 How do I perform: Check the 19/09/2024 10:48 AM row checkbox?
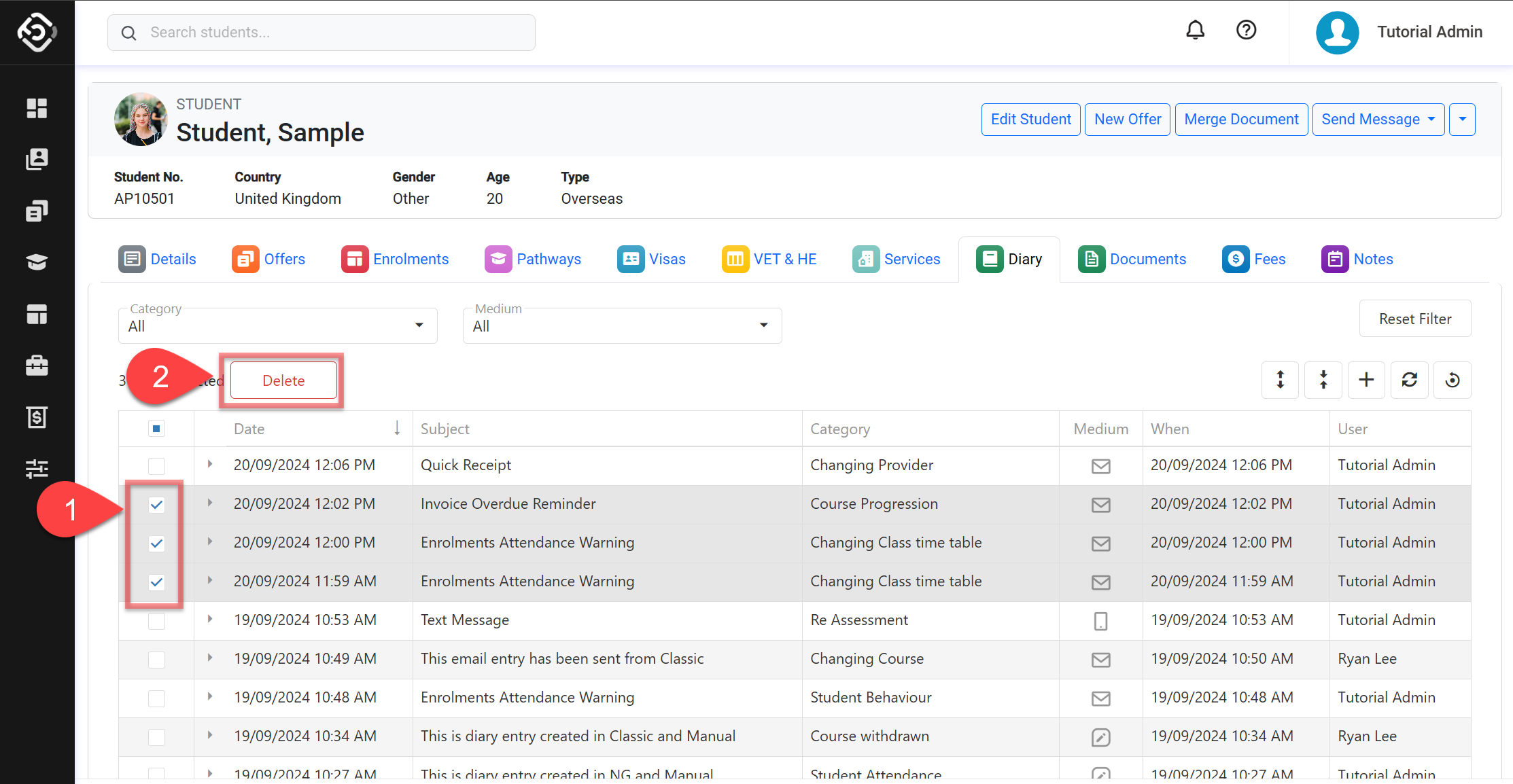[156, 698]
